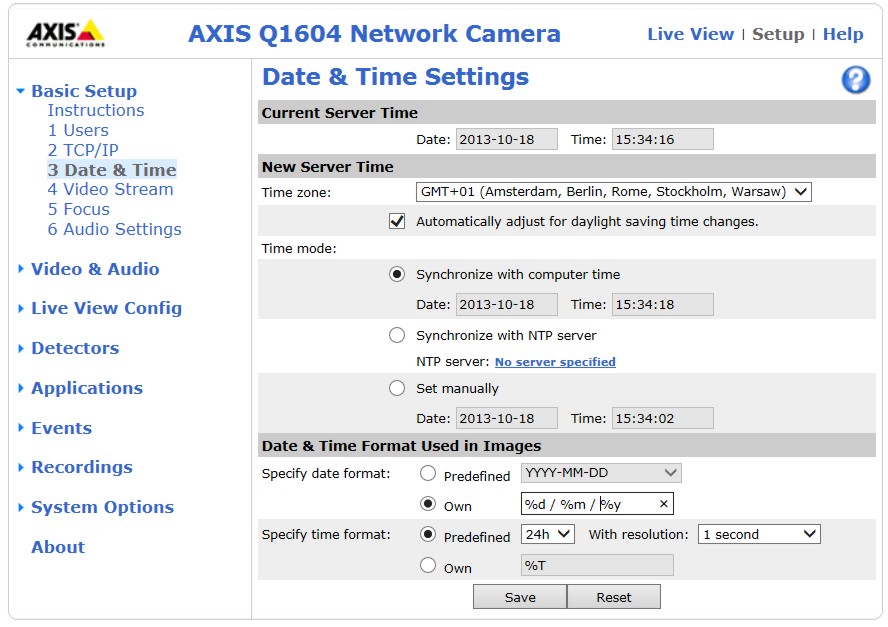888x627 pixels.
Task: Open 1 Users setup page
Action: point(78,130)
